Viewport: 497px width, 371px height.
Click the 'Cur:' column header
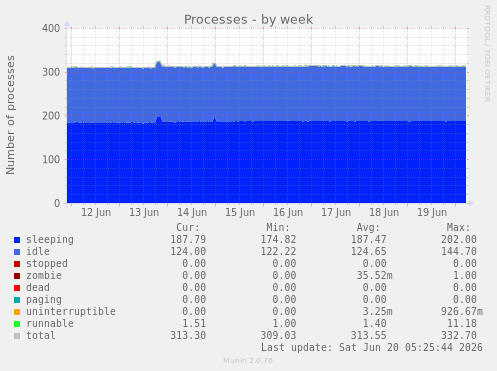(x=188, y=228)
